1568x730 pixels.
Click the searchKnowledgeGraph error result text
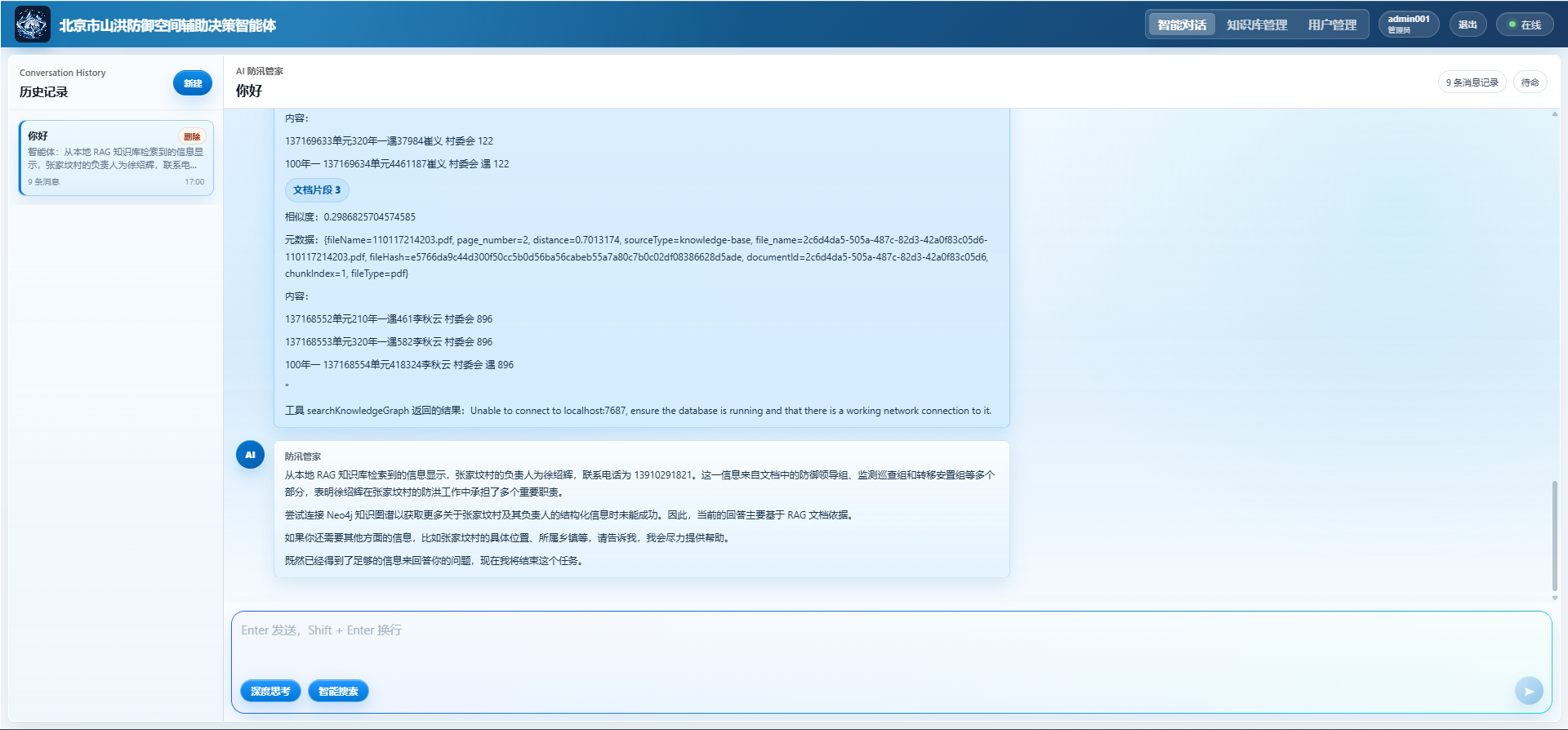point(638,411)
